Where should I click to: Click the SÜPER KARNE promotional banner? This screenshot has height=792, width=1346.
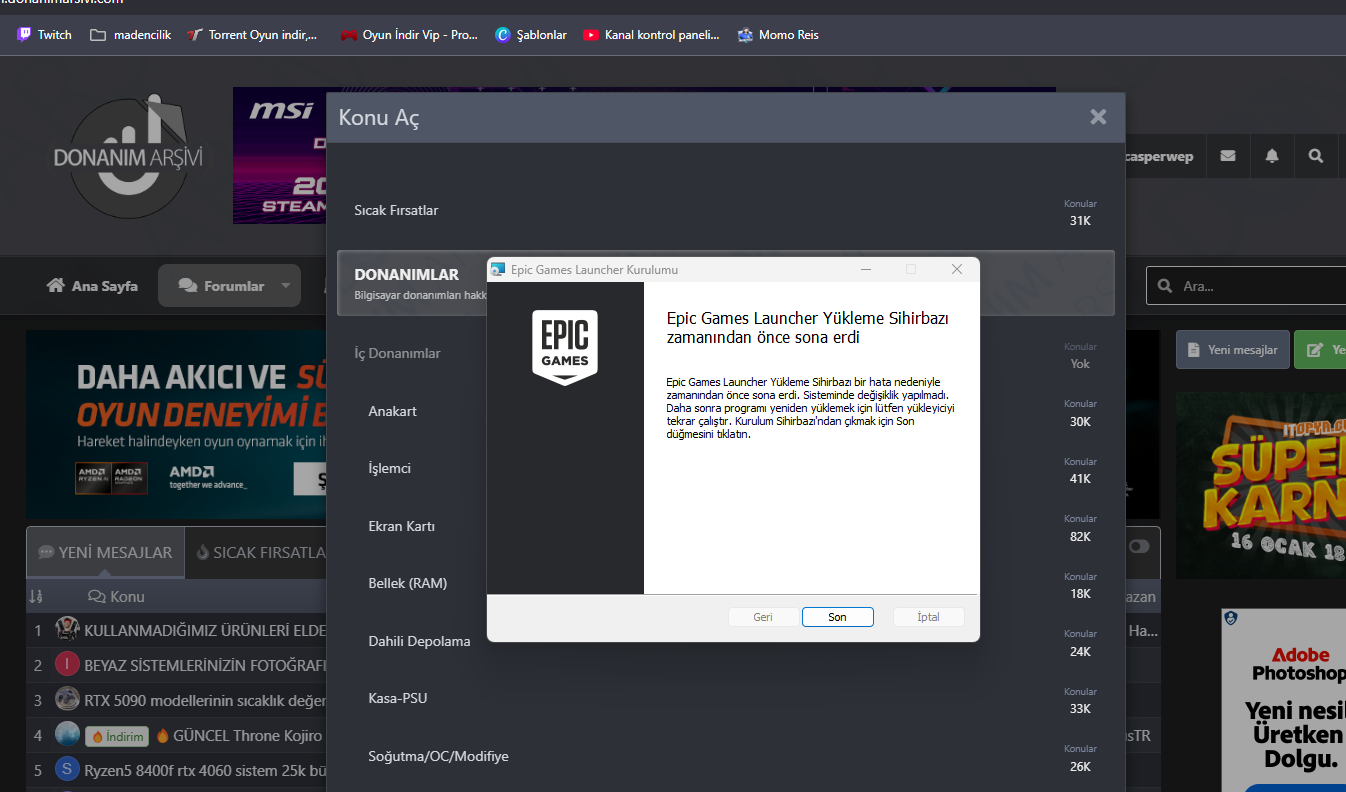point(1261,485)
